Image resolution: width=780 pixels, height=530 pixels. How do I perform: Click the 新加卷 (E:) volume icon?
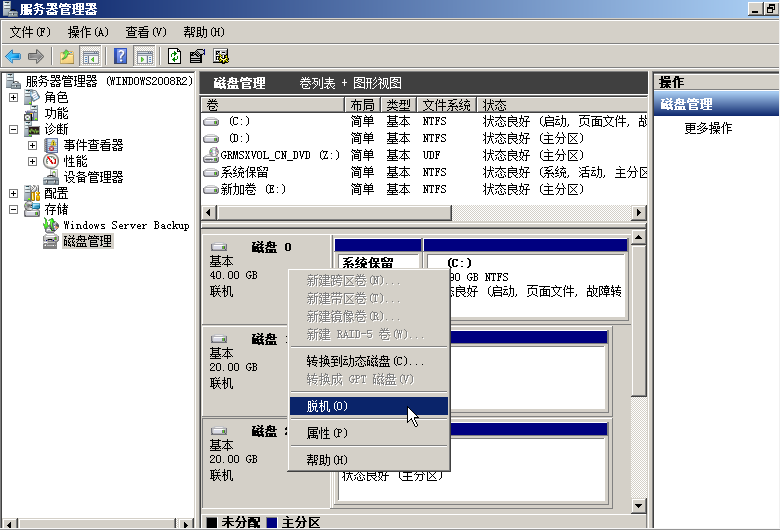coord(211,189)
